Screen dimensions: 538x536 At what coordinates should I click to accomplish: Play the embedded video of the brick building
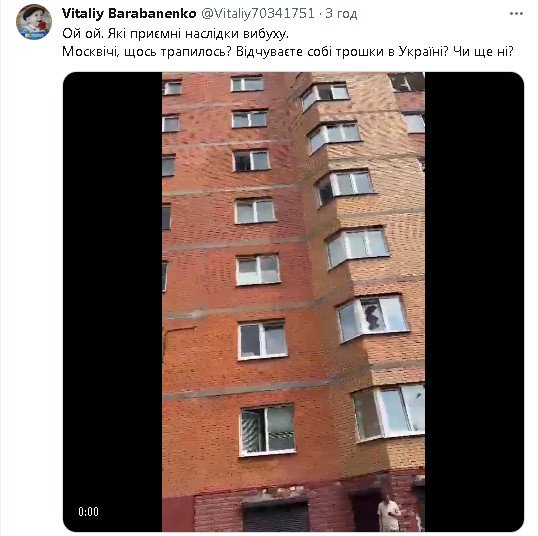coord(293,302)
